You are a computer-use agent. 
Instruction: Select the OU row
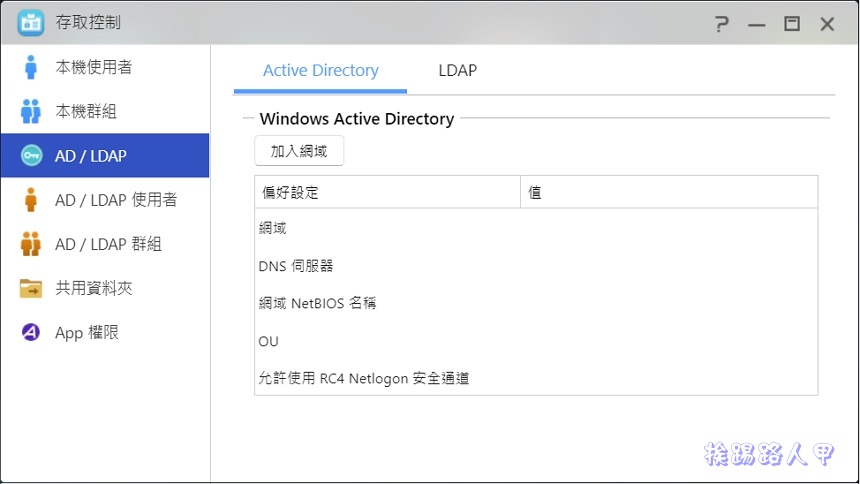coord(536,341)
